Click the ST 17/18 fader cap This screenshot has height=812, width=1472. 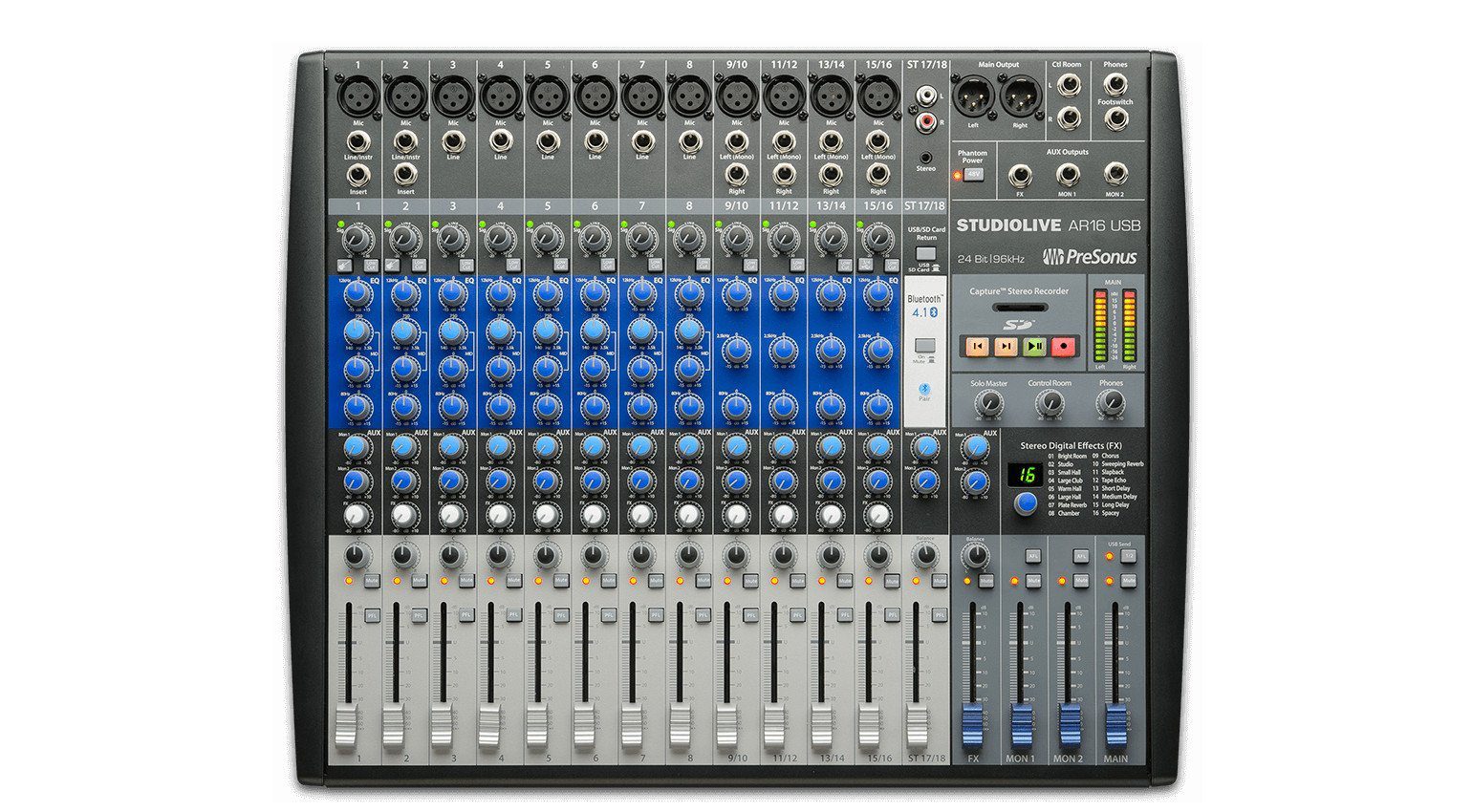[x=917, y=727]
